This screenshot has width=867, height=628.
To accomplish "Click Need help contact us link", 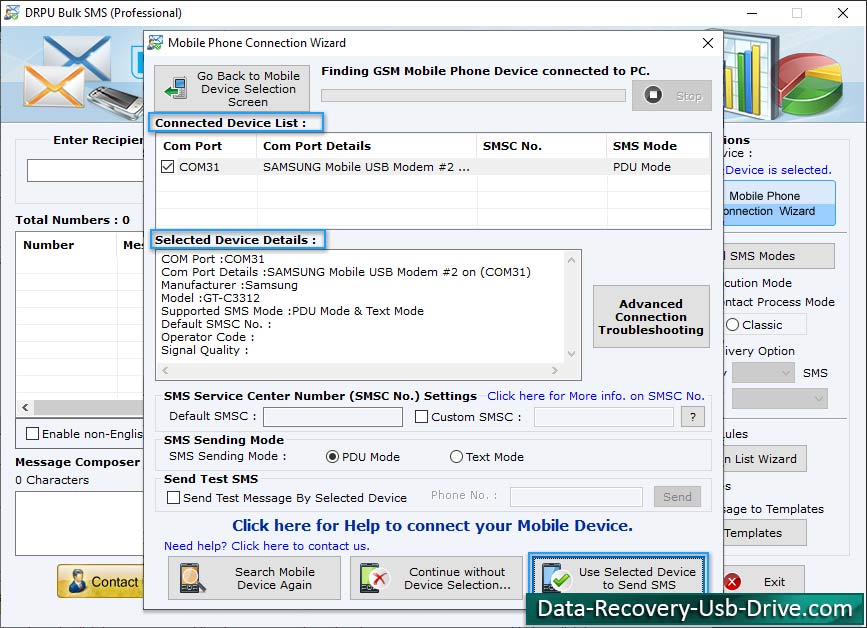I will [267, 546].
